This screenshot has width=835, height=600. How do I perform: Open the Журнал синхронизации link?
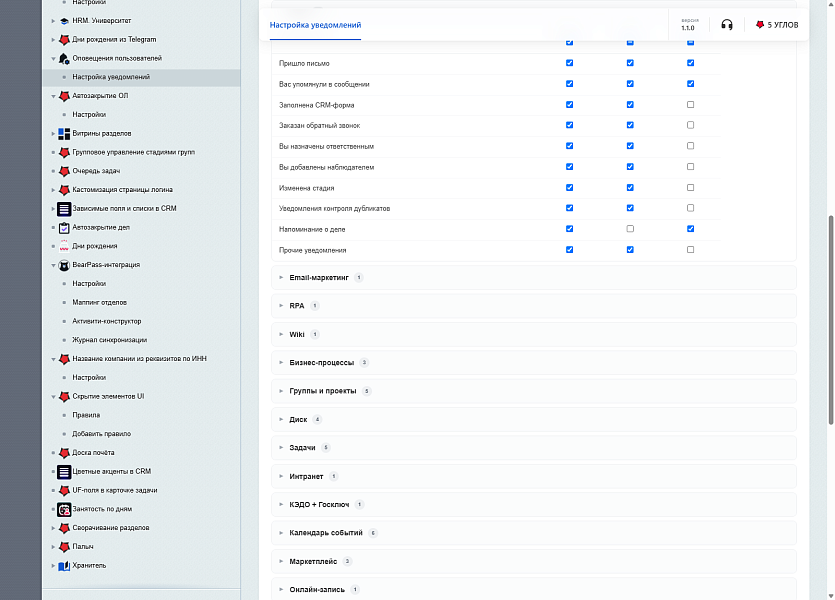pos(110,340)
